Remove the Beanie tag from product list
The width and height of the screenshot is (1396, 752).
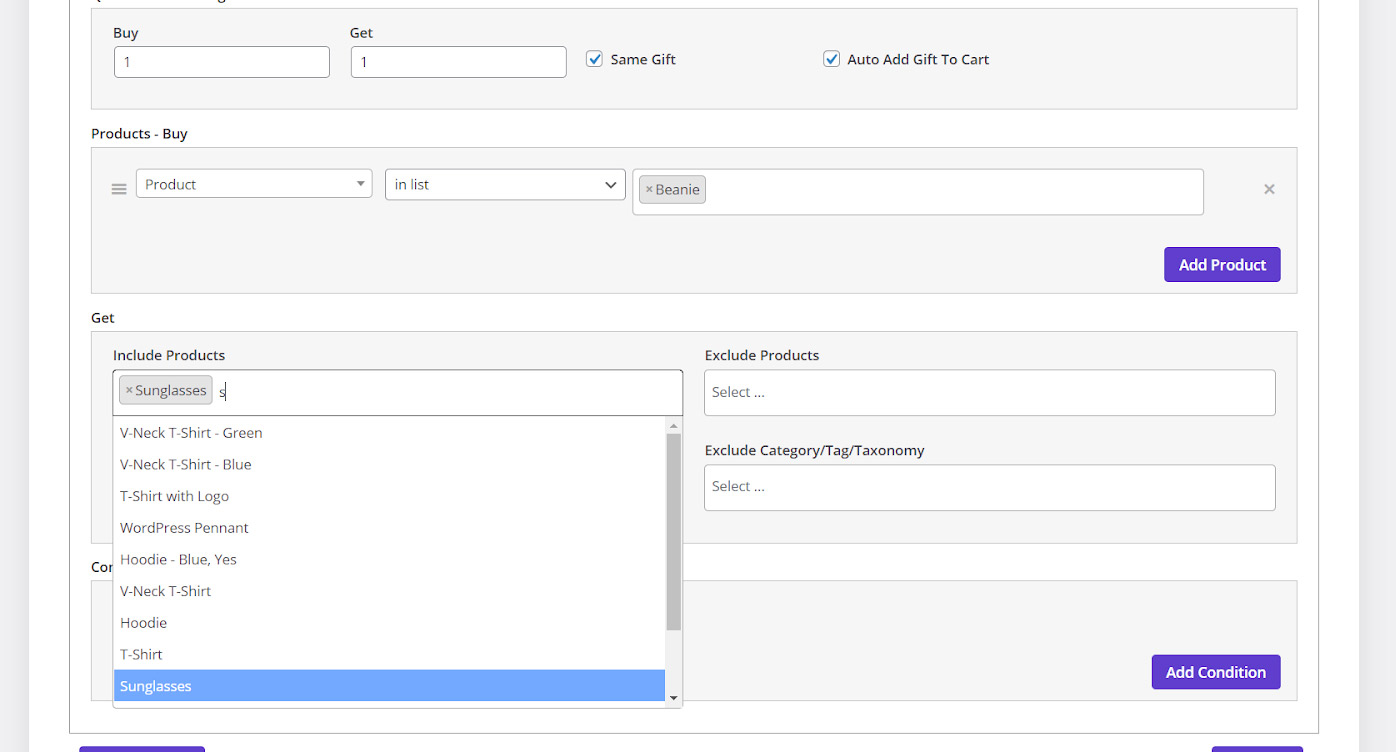(x=649, y=190)
